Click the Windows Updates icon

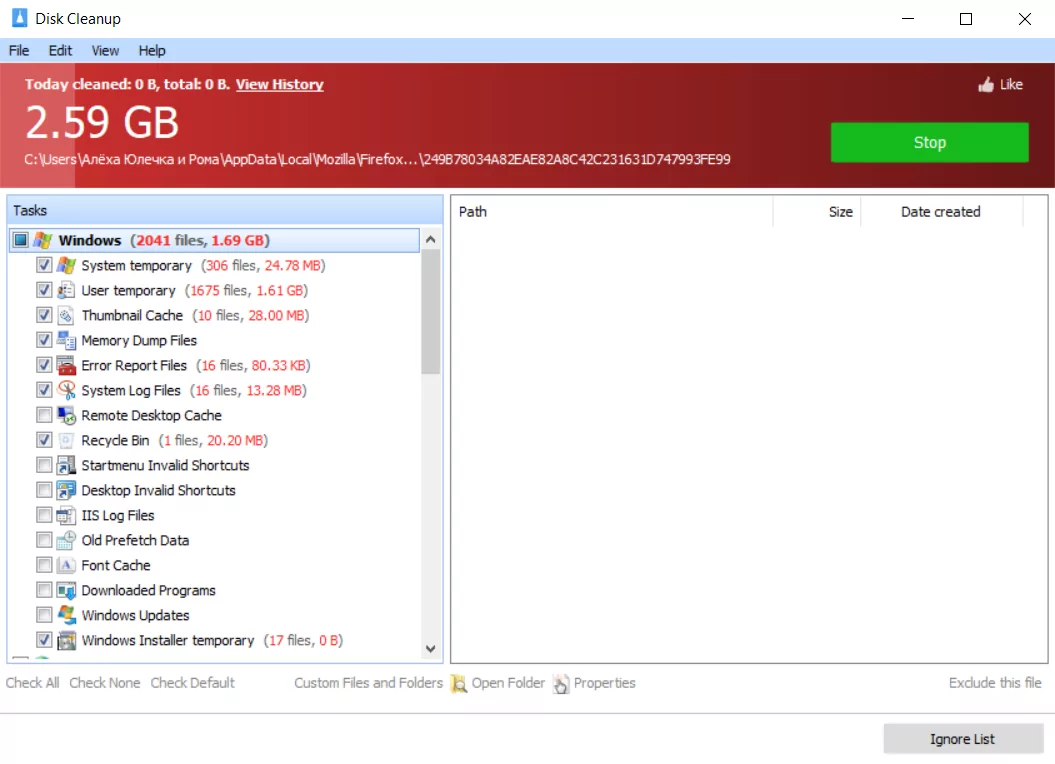(x=66, y=615)
